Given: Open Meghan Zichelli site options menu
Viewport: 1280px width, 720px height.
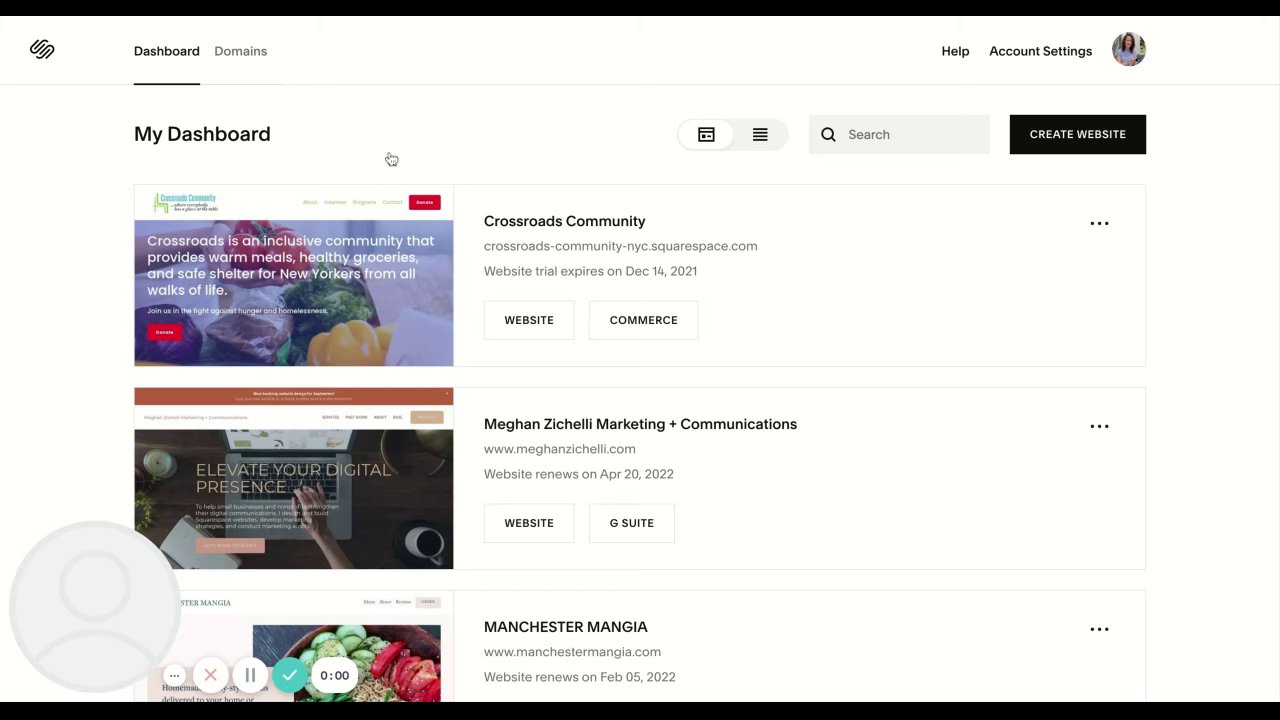Looking at the screenshot, I should click(1099, 426).
